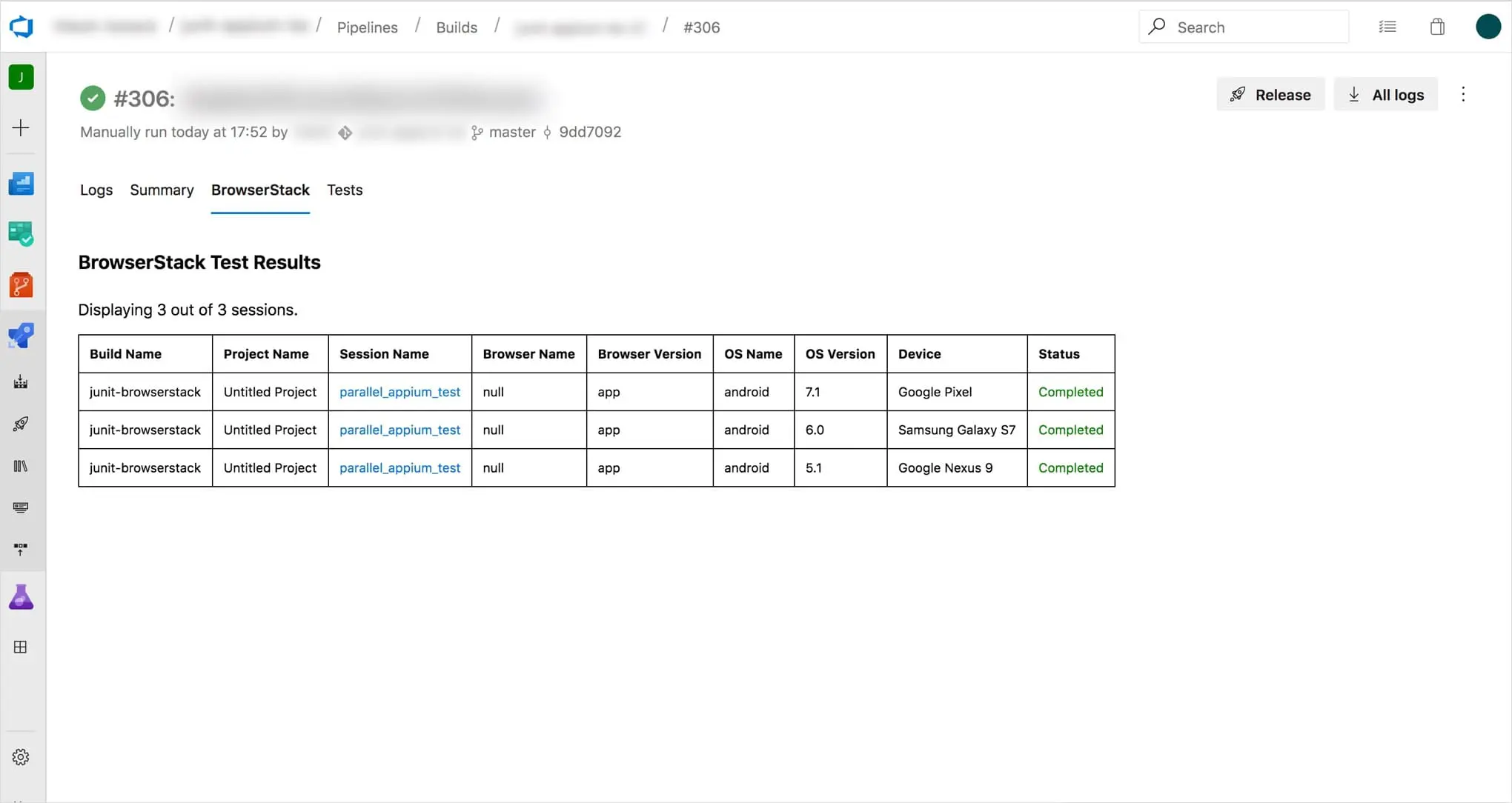Open the Repos icon in sidebar
The height and width of the screenshot is (803, 1512).
(21, 284)
